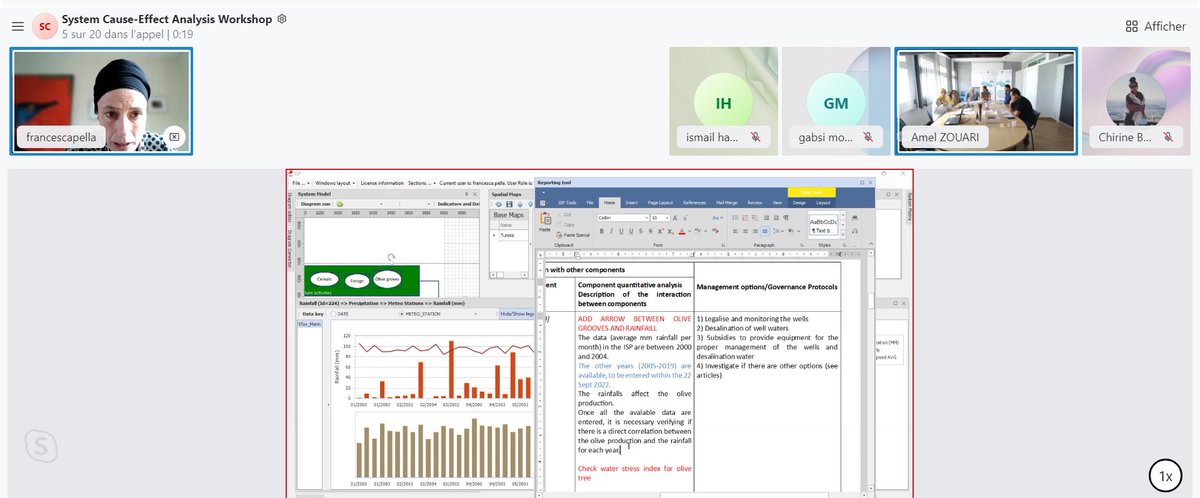Click the Shrink Font icon
This screenshot has width=1200, height=498.
pos(685,218)
